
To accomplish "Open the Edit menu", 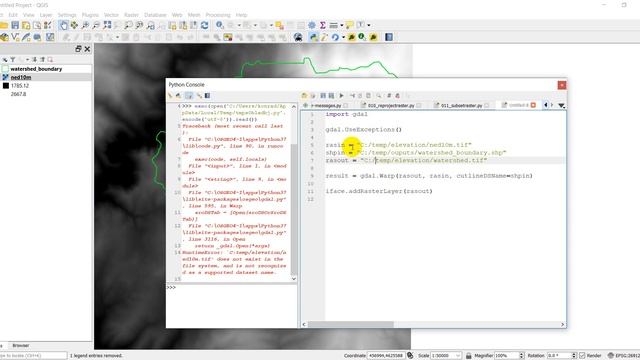I will 13,15.
